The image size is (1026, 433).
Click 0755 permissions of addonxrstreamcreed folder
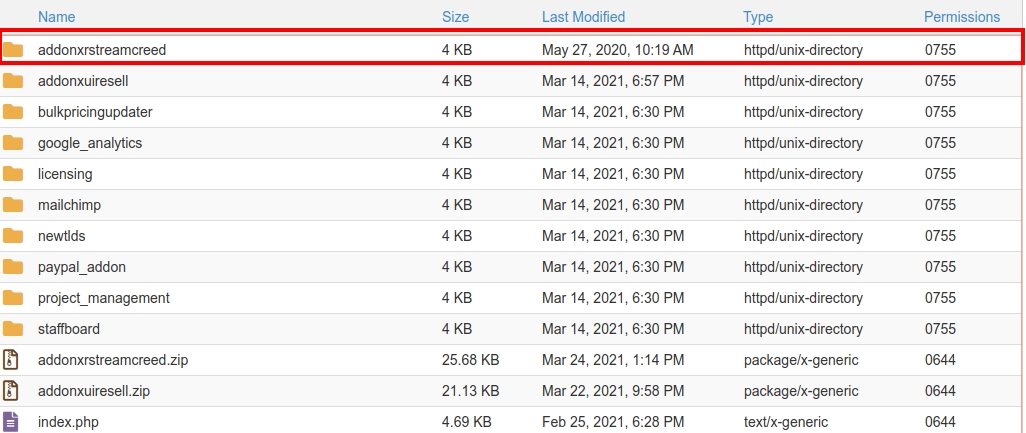[x=940, y=50]
